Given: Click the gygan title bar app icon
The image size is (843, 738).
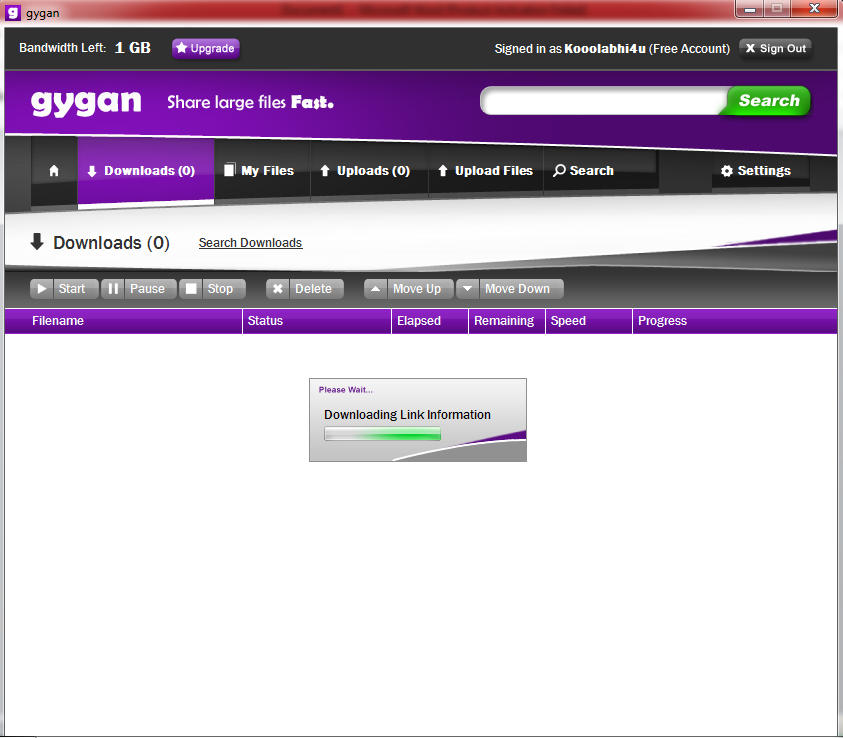Looking at the screenshot, I should coord(13,12).
